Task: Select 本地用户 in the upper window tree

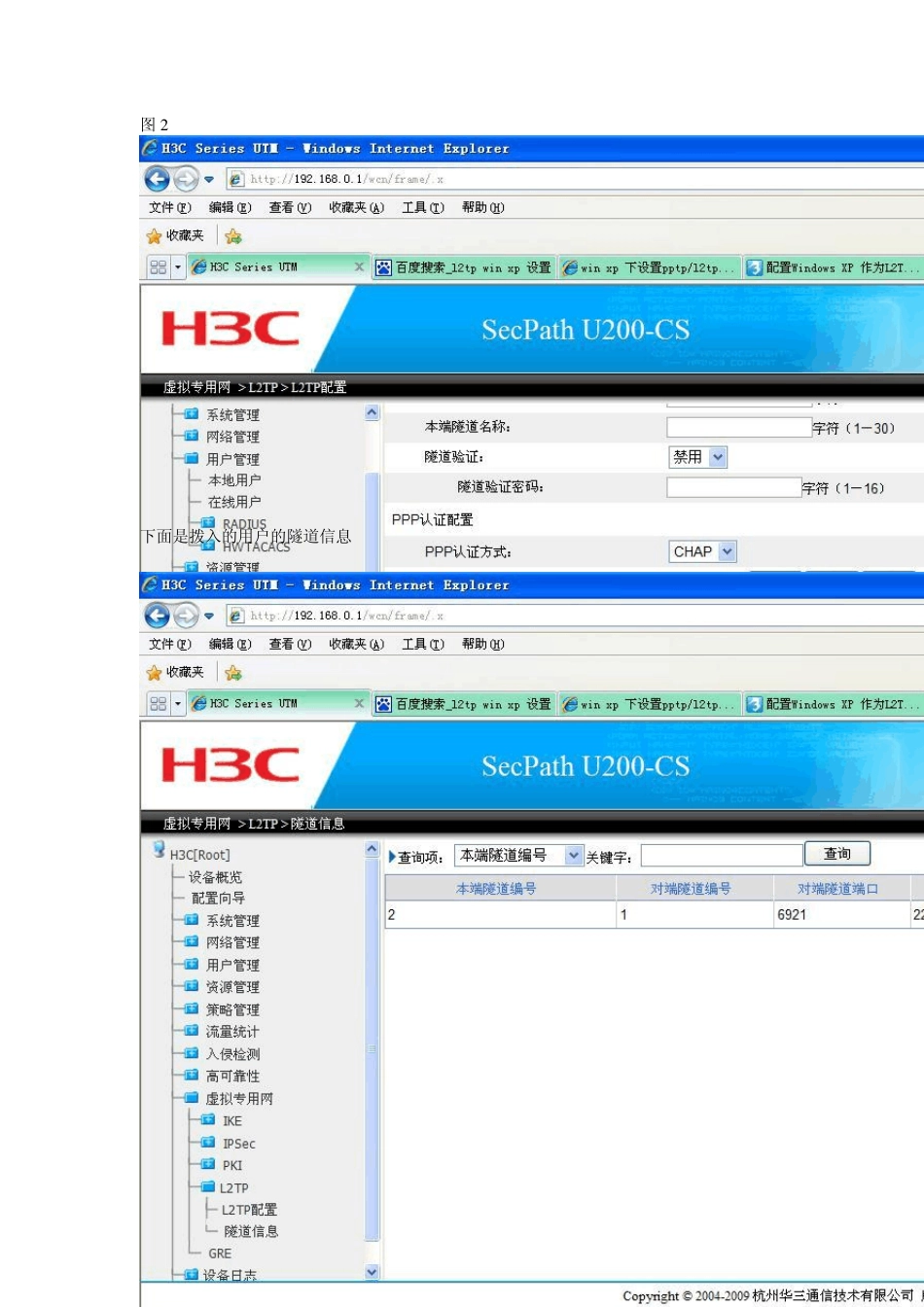Action: pyautogui.click(x=234, y=480)
